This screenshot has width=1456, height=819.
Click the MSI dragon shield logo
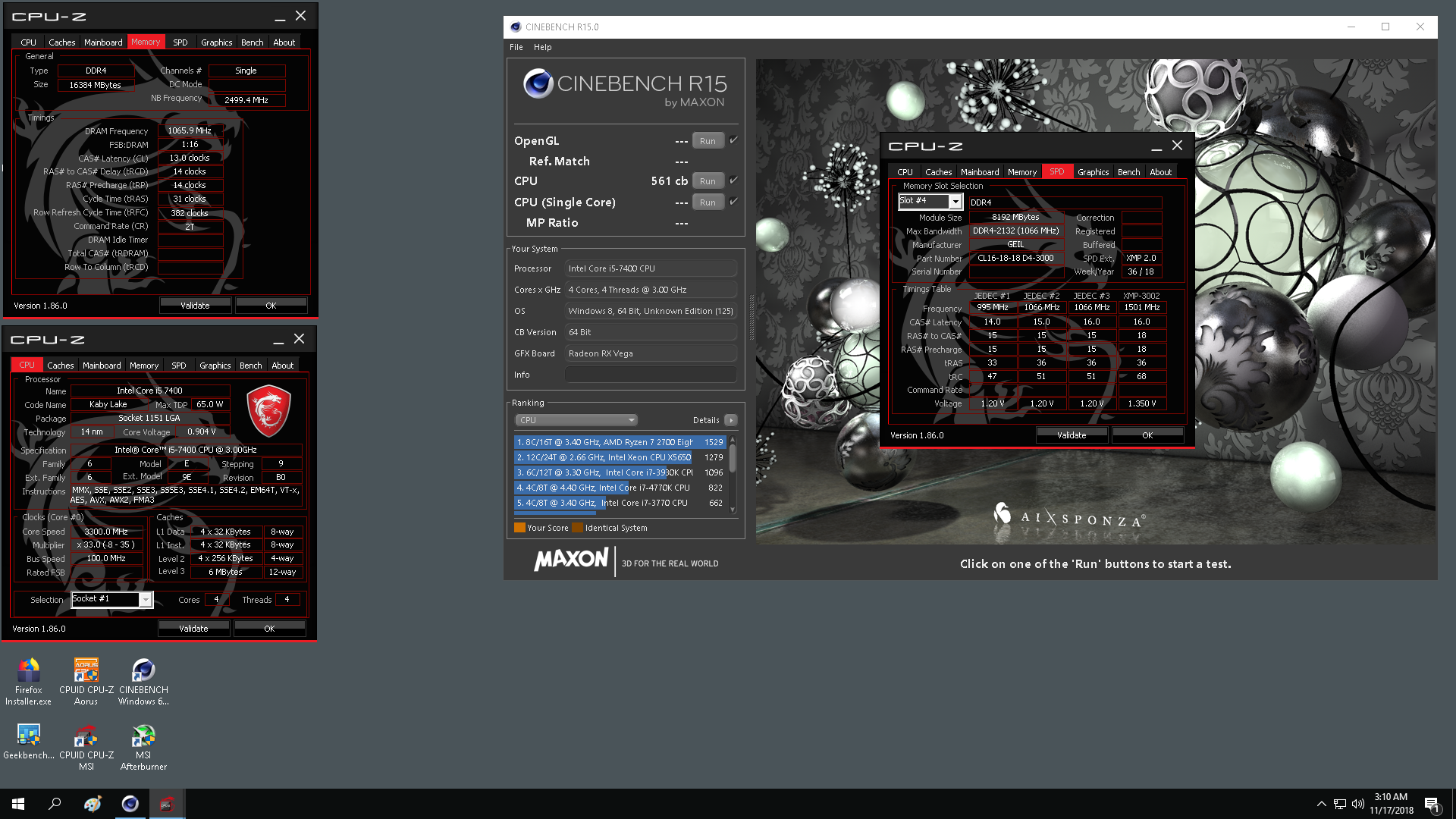tap(268, 409)
